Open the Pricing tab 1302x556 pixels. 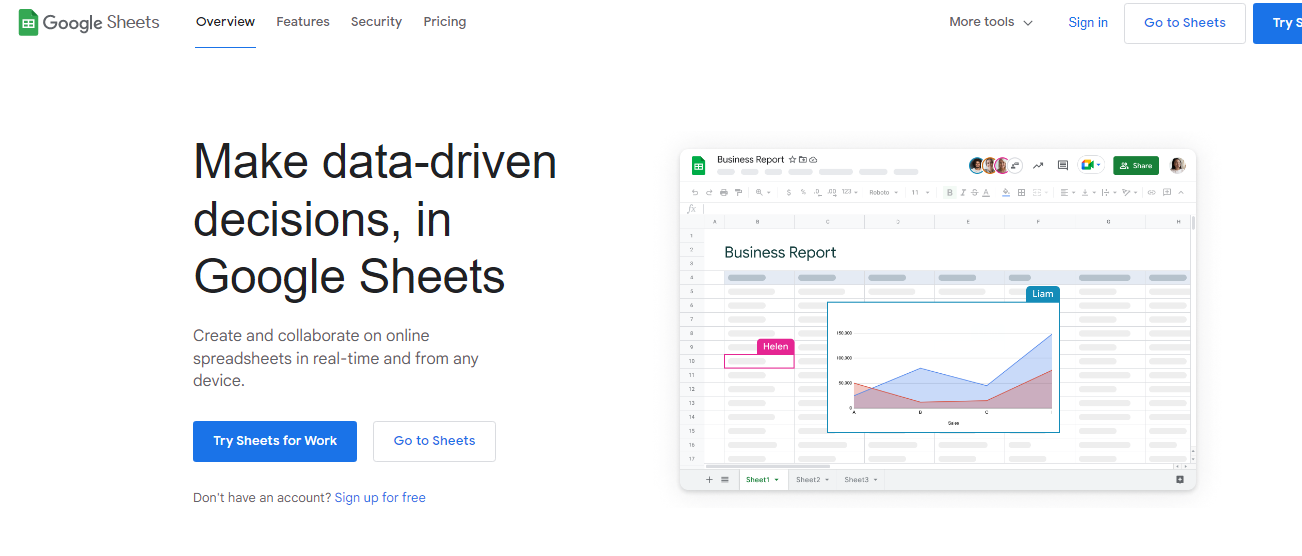[x=444, y=21]
